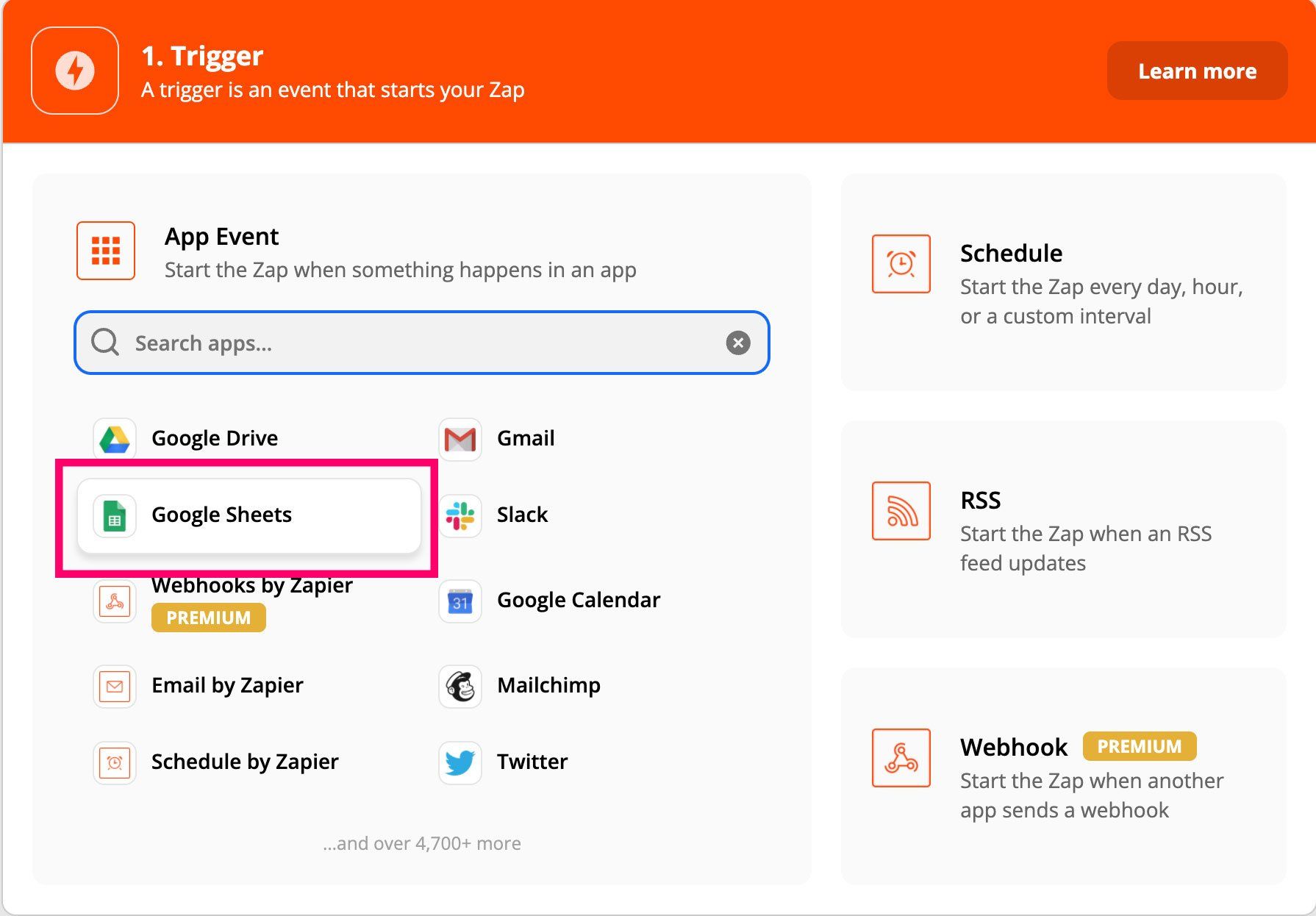Click 'Start the Zap when another app' description
1316x916 pixels.
pyautogui.click(x=1092, y=795)
